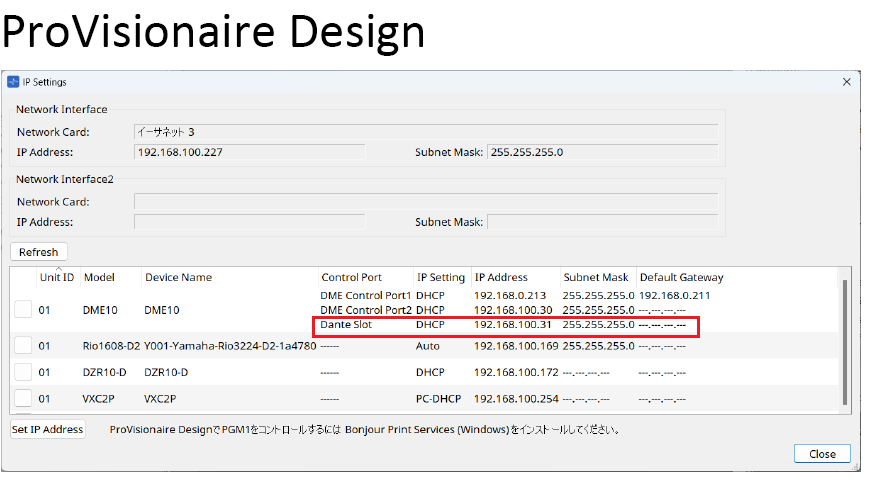Click the Bonjour Print Services notice text
Image resolution: width=877 pixels, height=493 pixels.
[x=365, y=429]
